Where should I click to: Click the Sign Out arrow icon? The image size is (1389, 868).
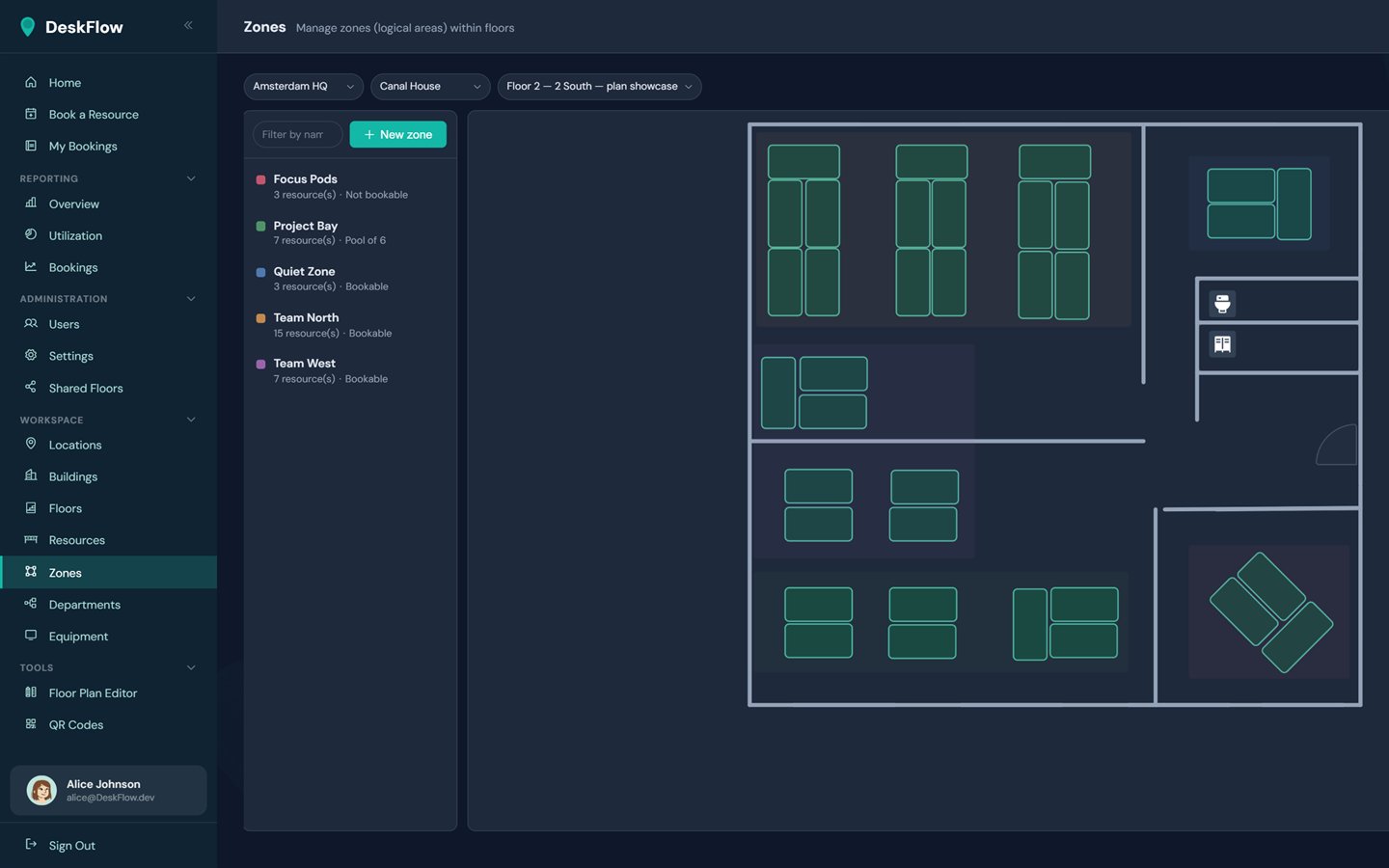tap(31, 845)
